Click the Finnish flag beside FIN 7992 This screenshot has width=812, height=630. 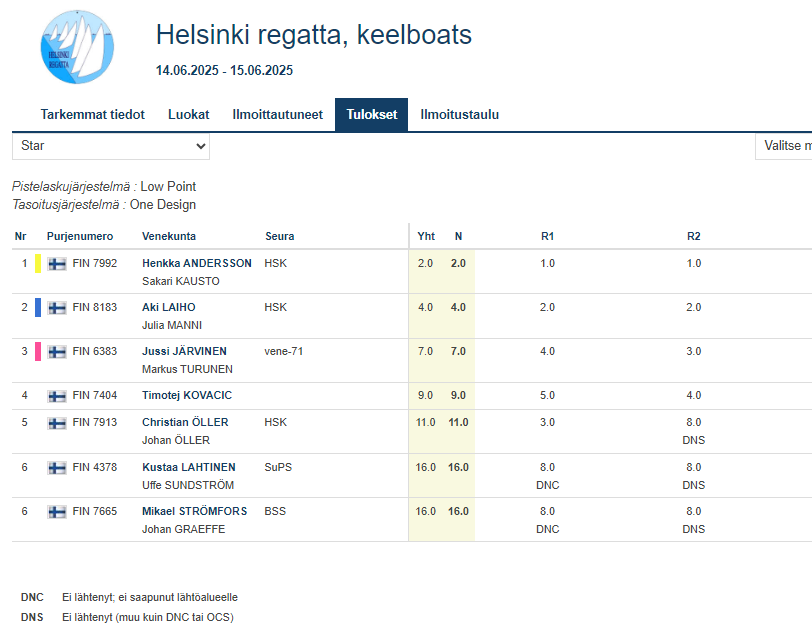click(x=57, y=264)
